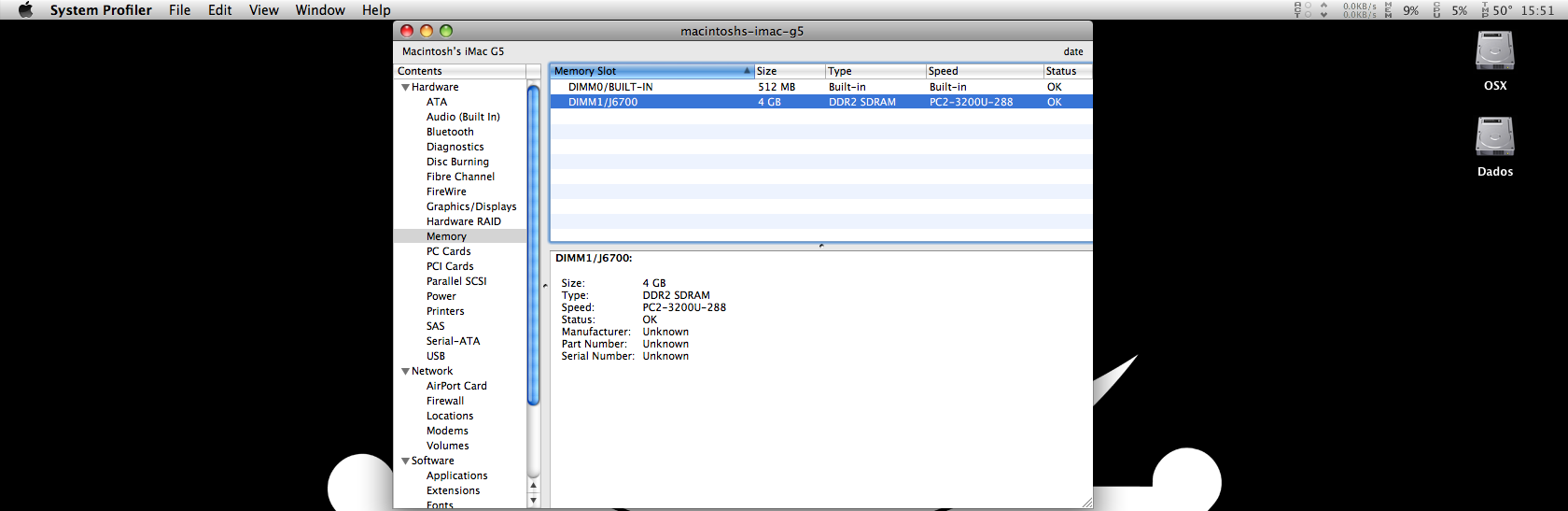The width and height of the screenshot is (1568, 511).
Task: Open the Window menu
Action: tap(320, 10)
